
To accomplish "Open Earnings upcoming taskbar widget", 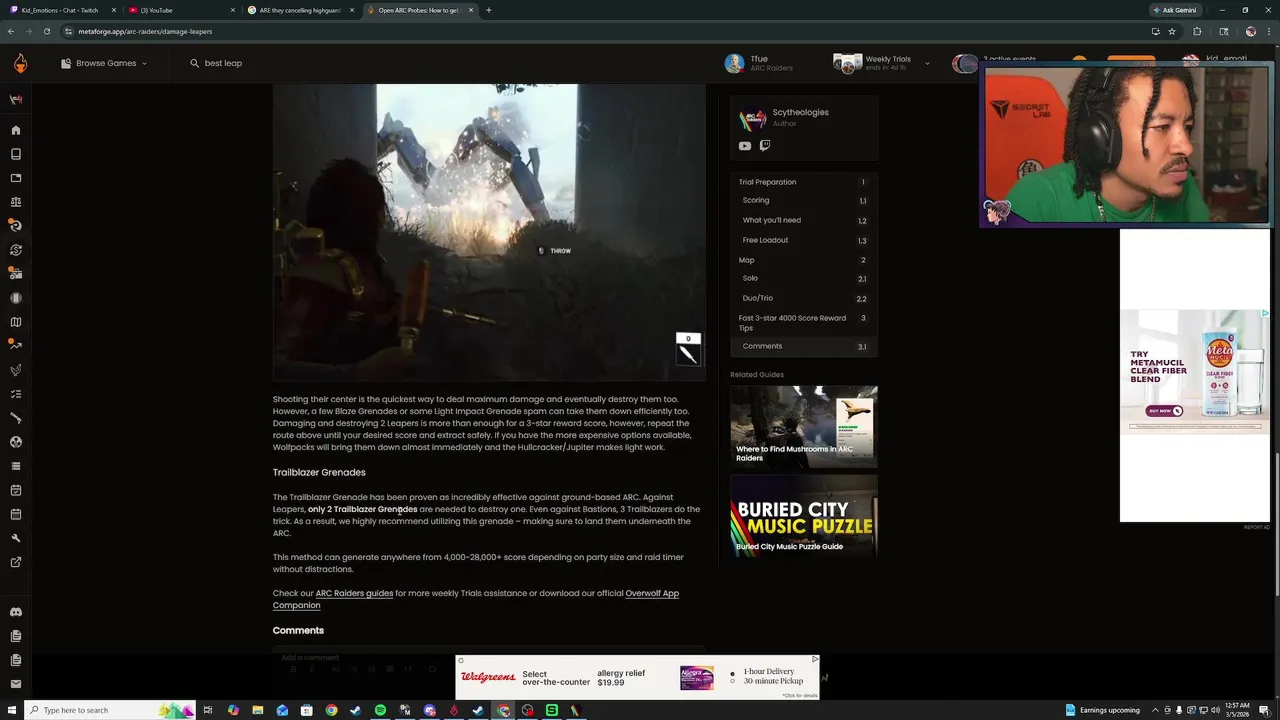I will [1103, 710].
